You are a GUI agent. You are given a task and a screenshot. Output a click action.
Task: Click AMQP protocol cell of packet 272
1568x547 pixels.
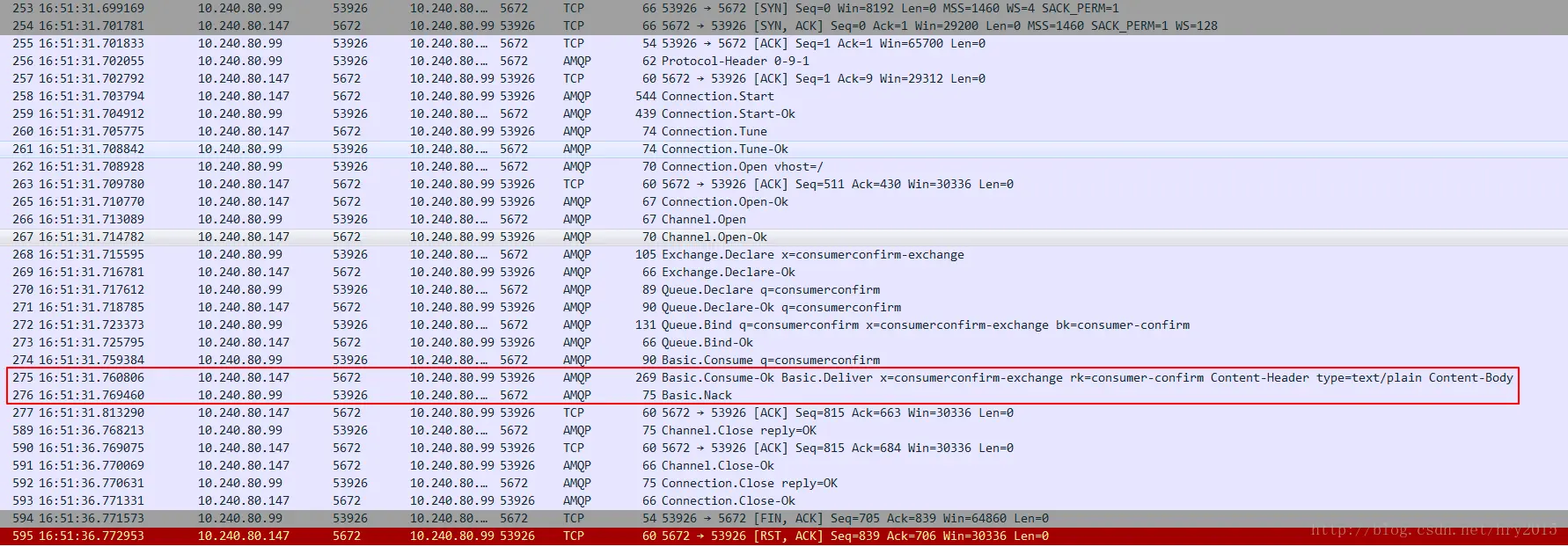[x=577, y=325]
